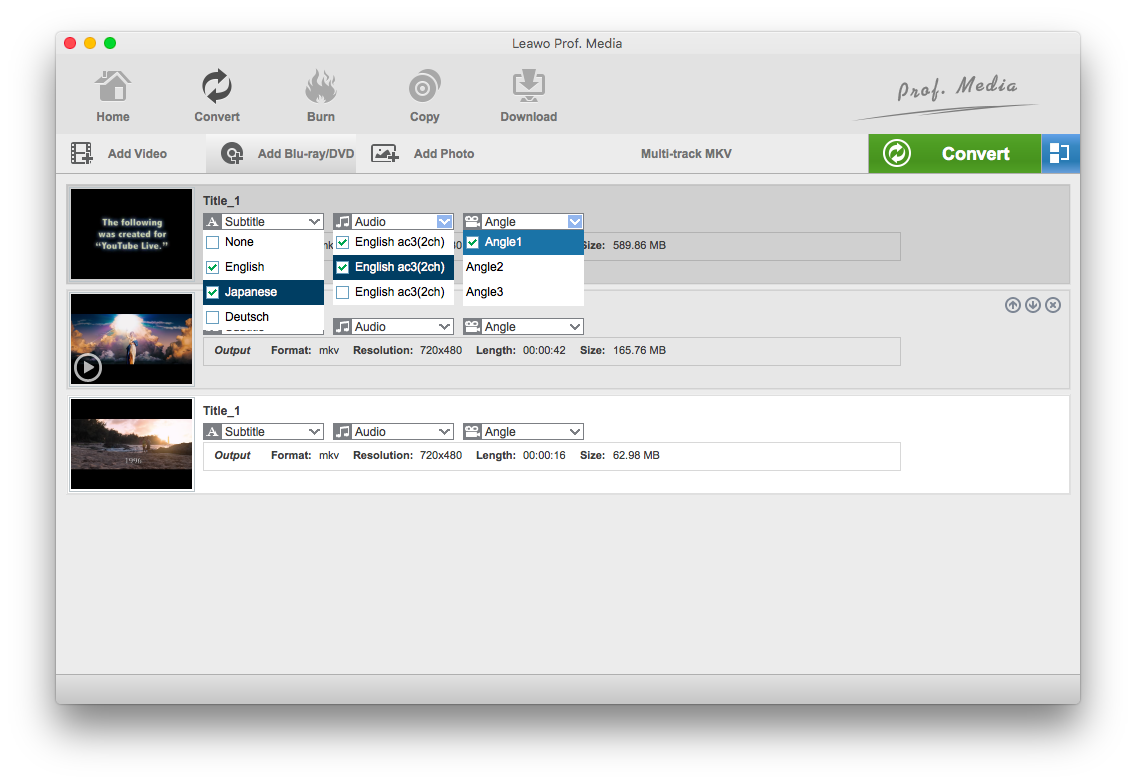Viewport: 1136px width, 784px height.
Task: Uncheck the English subtitle checkbox
Action: coord(212,267)
